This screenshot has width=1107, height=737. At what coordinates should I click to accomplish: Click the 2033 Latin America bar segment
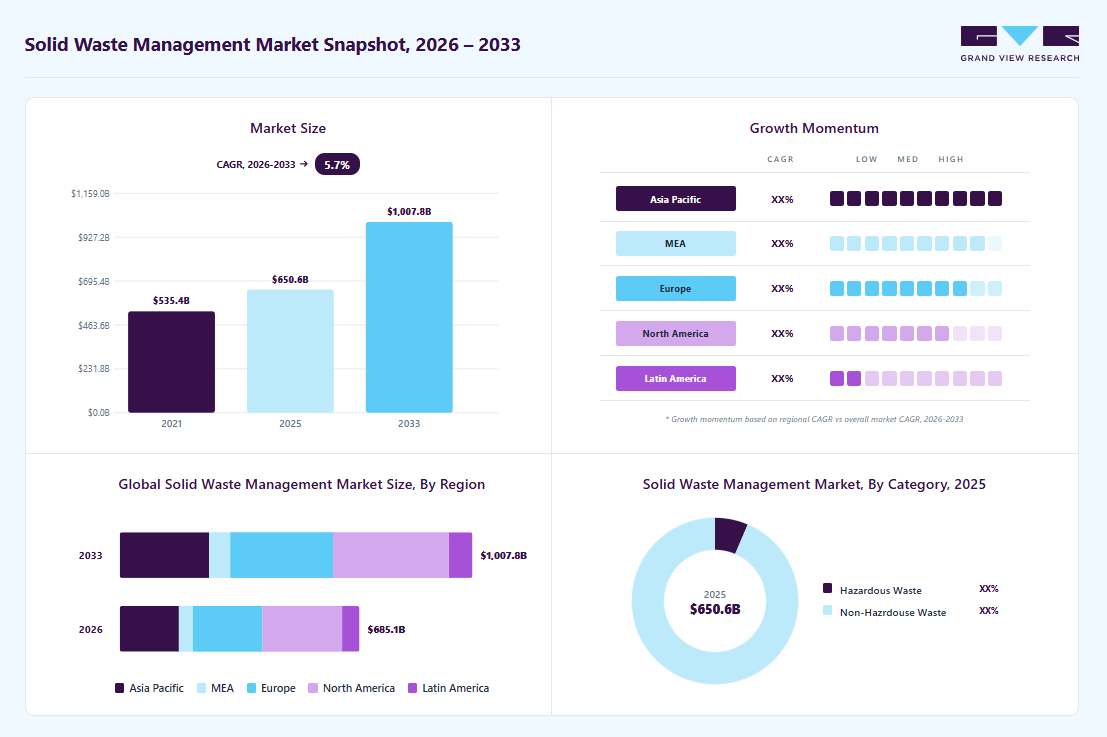pyautogui.click(x=460, y=556)
